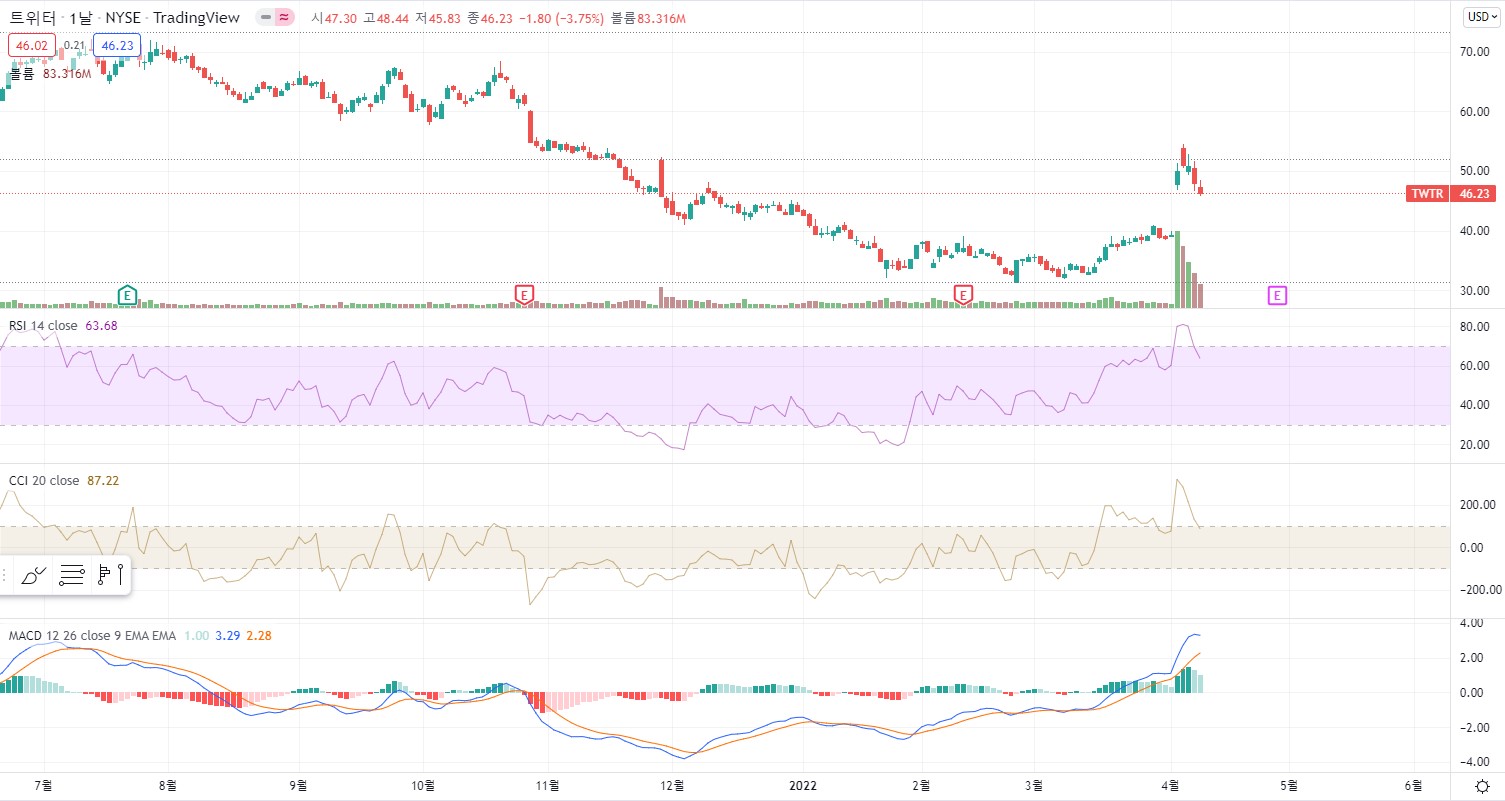1505x801 pixels.
Task: Grab the floating drawing toolbar's dotted handle
Action: [x=6, y=575]
